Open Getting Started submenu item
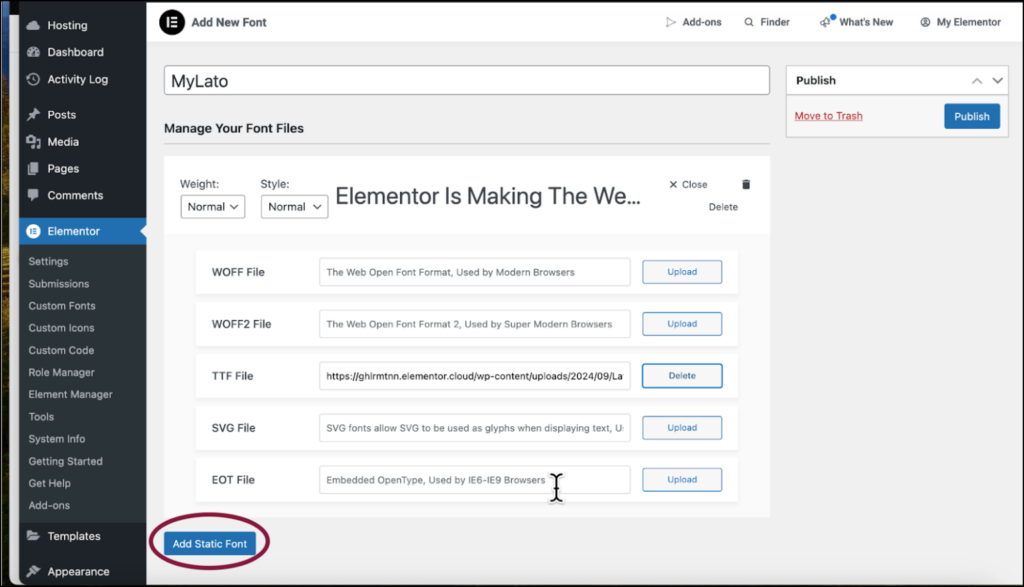1024x587 pixels. tap(65, 462)
